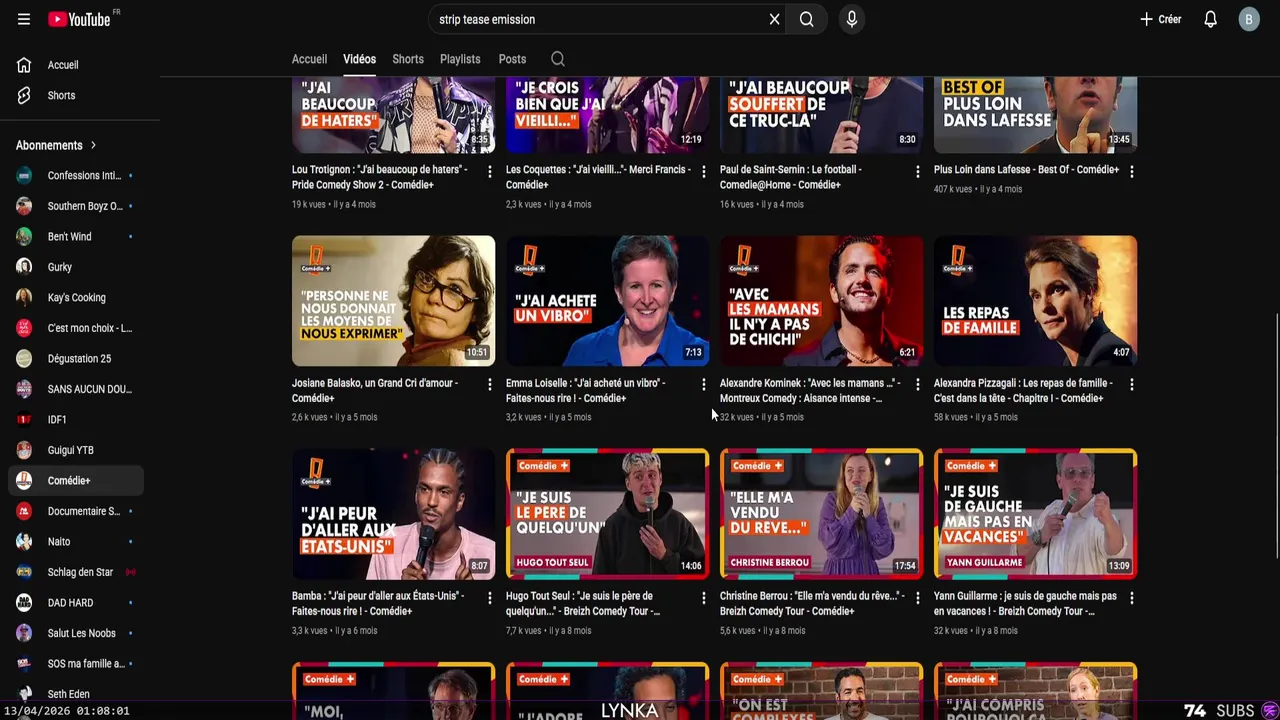Viewport: 1280px width, 720px height.
Task: Select the Vidéos tab
Action: (359, 59)
